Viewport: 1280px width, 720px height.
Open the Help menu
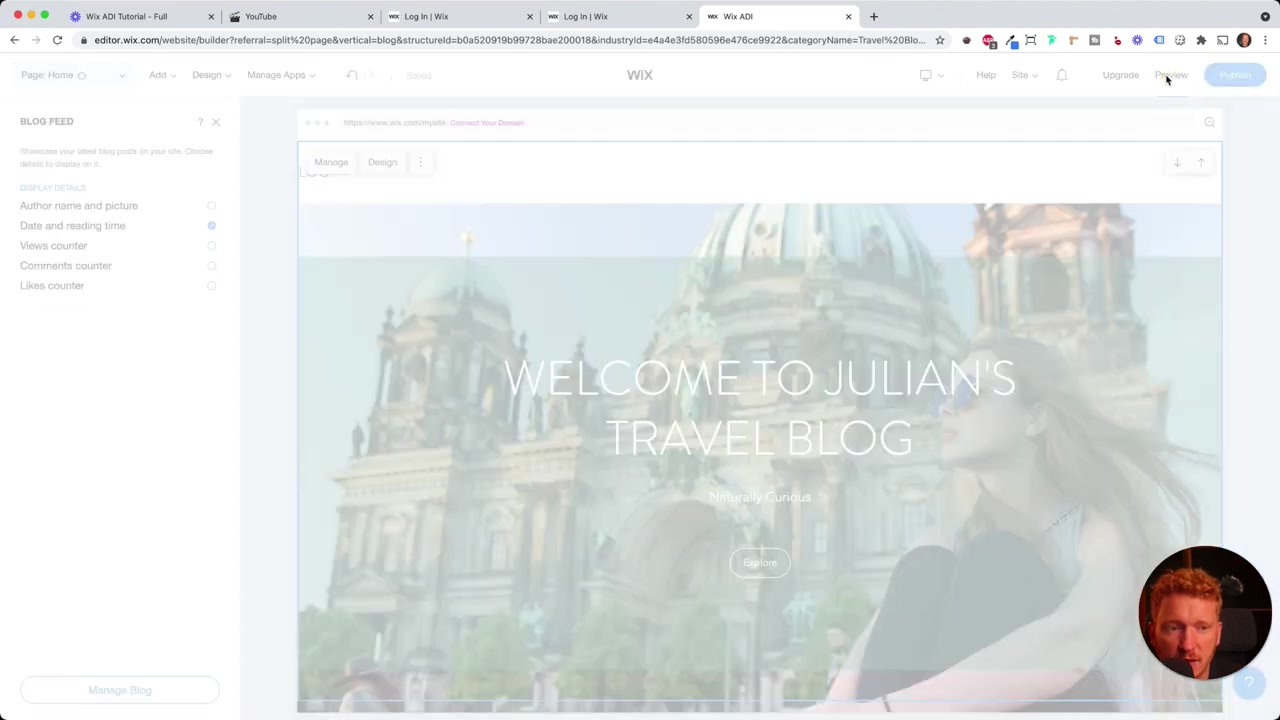coord(986,75)
